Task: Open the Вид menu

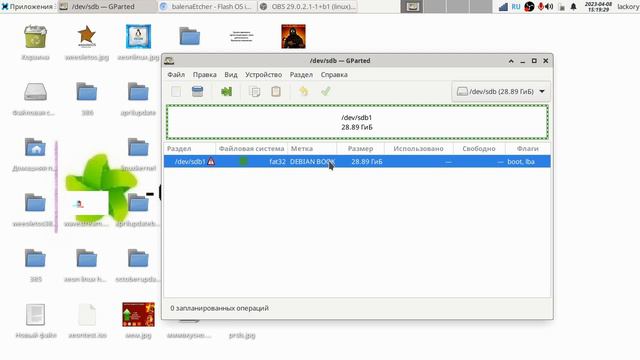Action: coord(231,75)
